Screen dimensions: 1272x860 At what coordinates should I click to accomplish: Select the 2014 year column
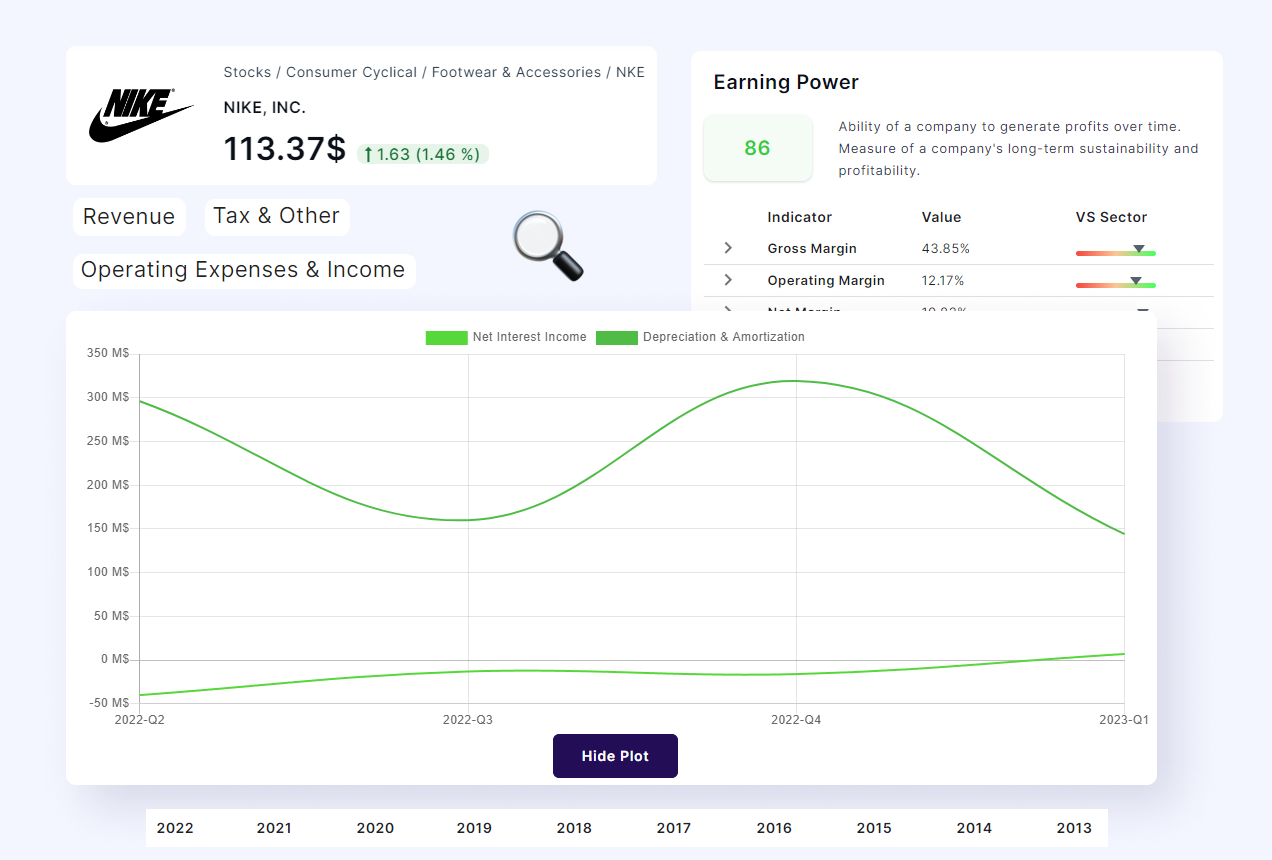coord(974,828)
